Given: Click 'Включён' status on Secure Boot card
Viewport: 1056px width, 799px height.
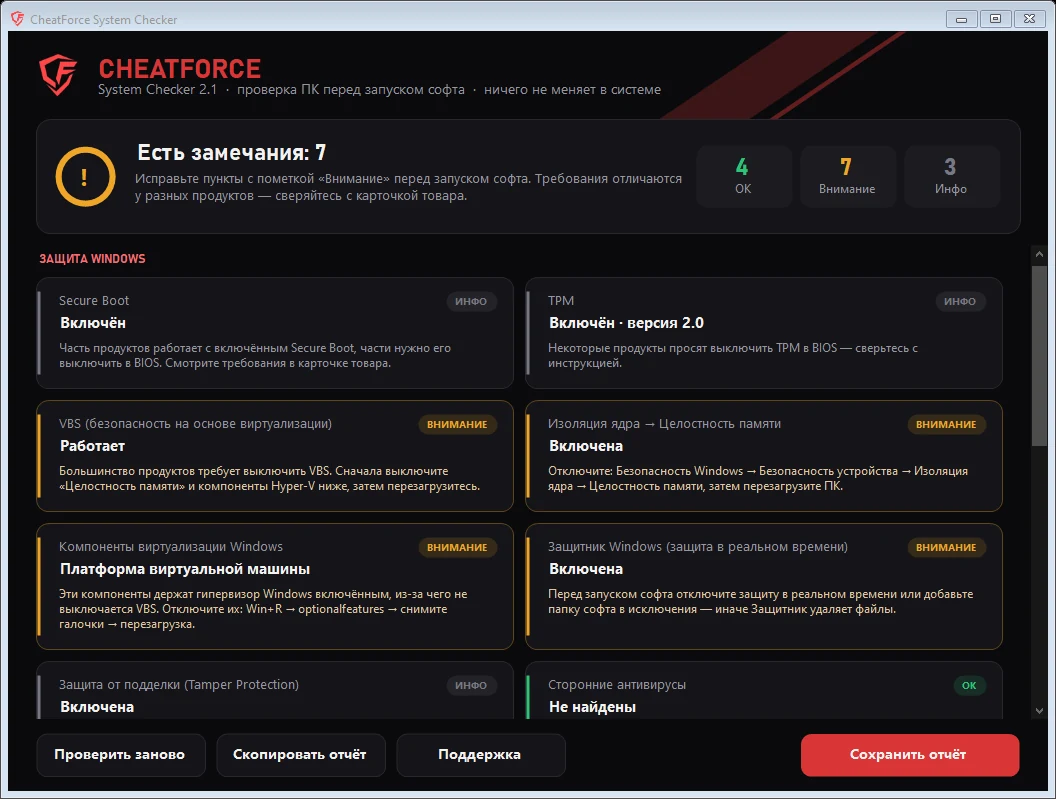Looking at the screenshot, I should [x=93, y=323].
